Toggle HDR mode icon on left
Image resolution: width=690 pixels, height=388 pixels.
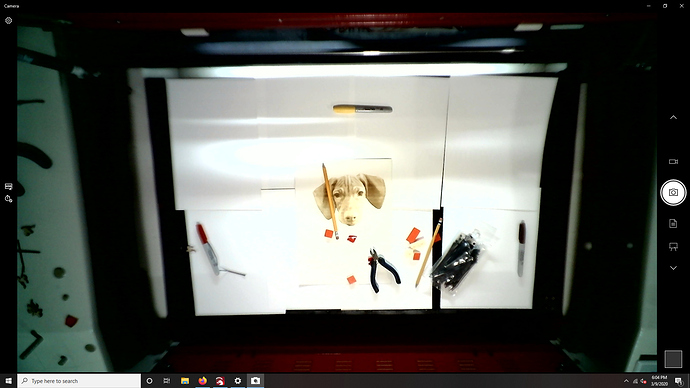click(x=8, y=187)
